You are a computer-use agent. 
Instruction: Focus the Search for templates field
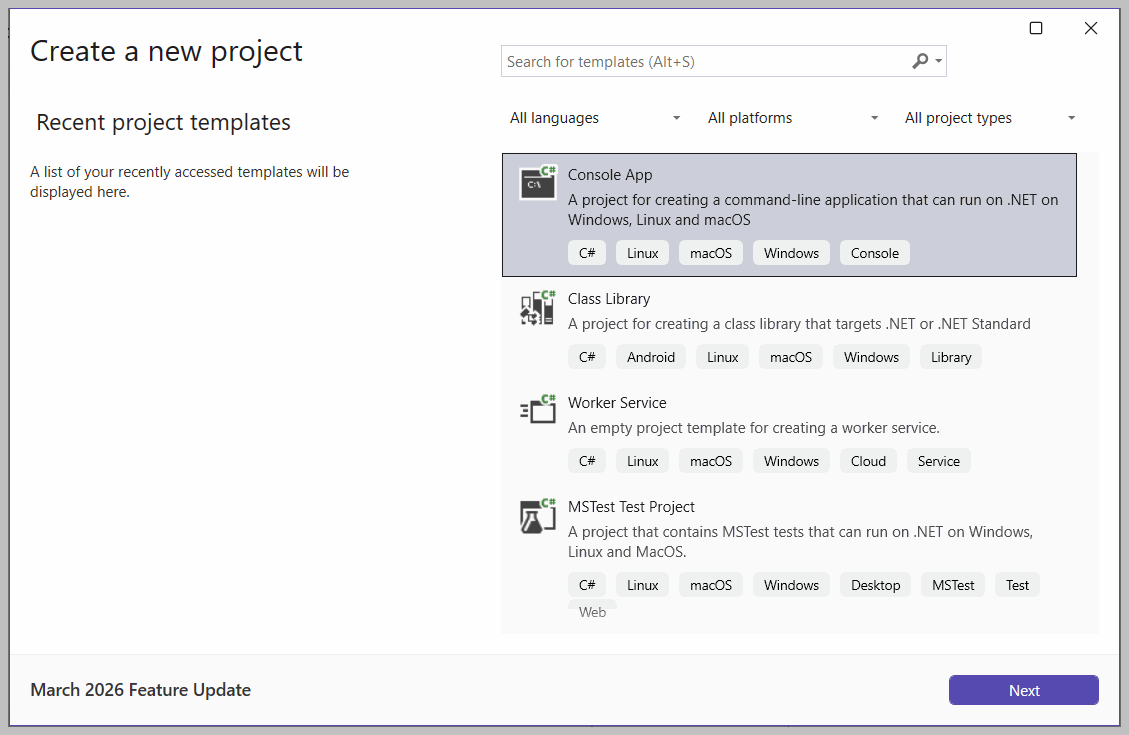(700, 62)
